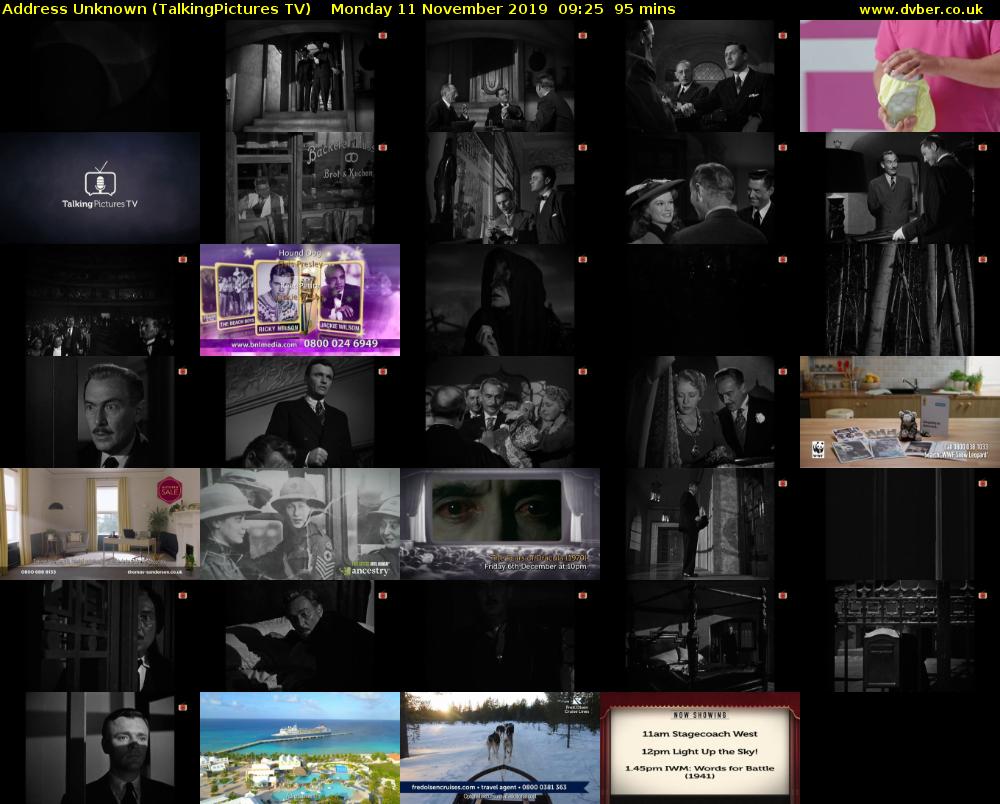Click red marker on staircase frame

tap(383, 36)
